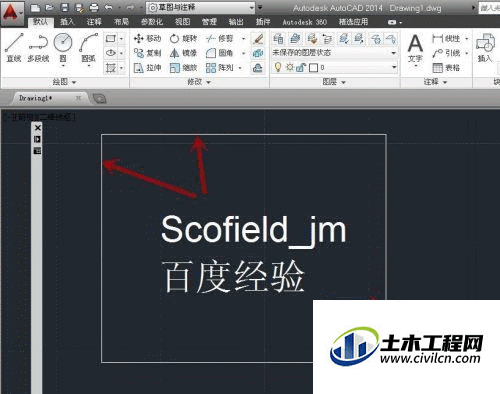The image size is (500, 394).
Task: Expand the 绘图 panel title
Action: (x=65, y=82)
